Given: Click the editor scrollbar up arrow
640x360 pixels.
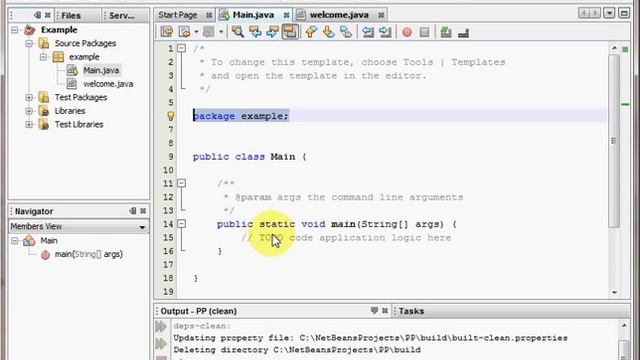Looking at the screenshot, I should pyautogui.click(x=614, y=48).
